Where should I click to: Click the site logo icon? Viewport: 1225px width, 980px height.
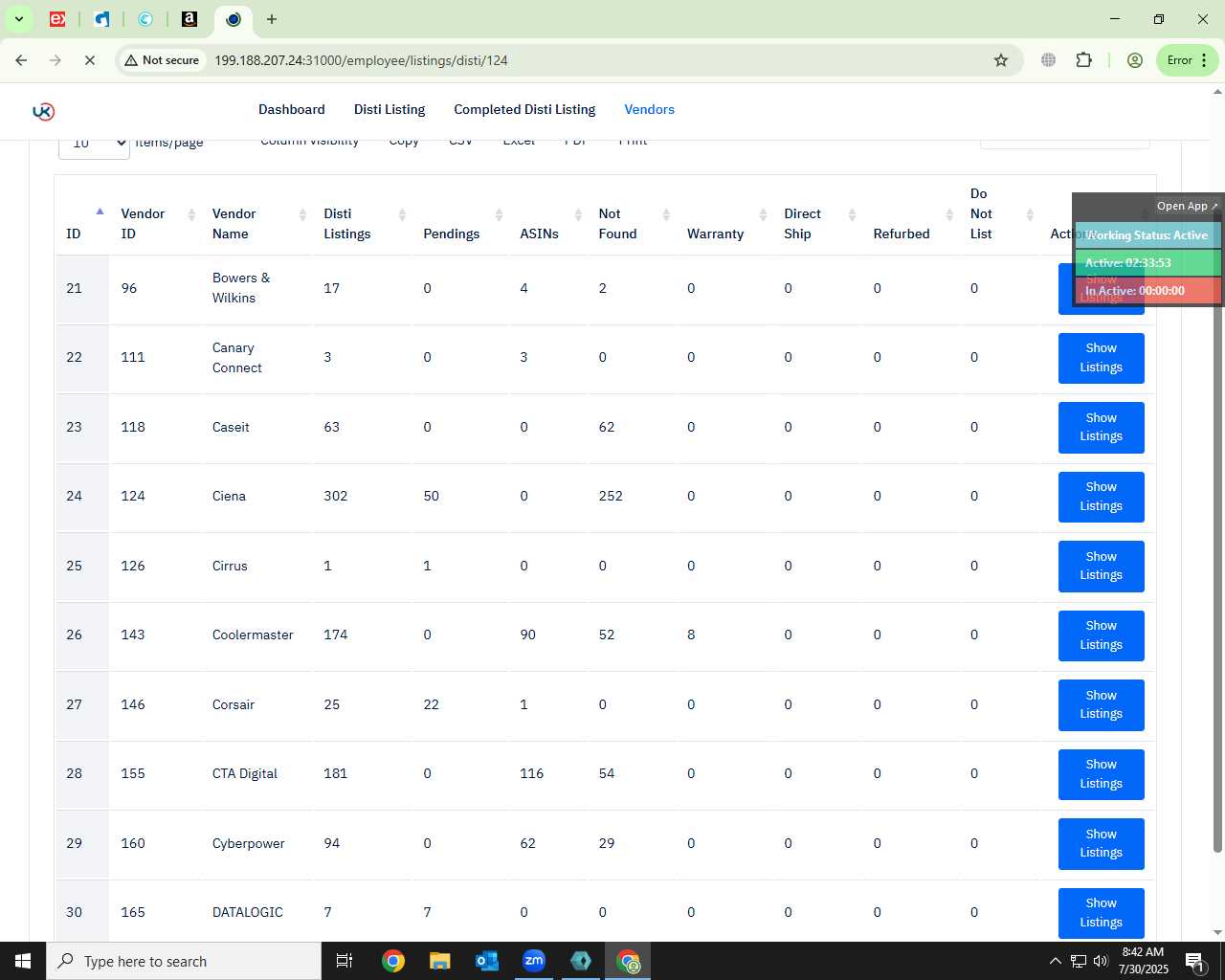pyautogui.click(x=43, y=111)
